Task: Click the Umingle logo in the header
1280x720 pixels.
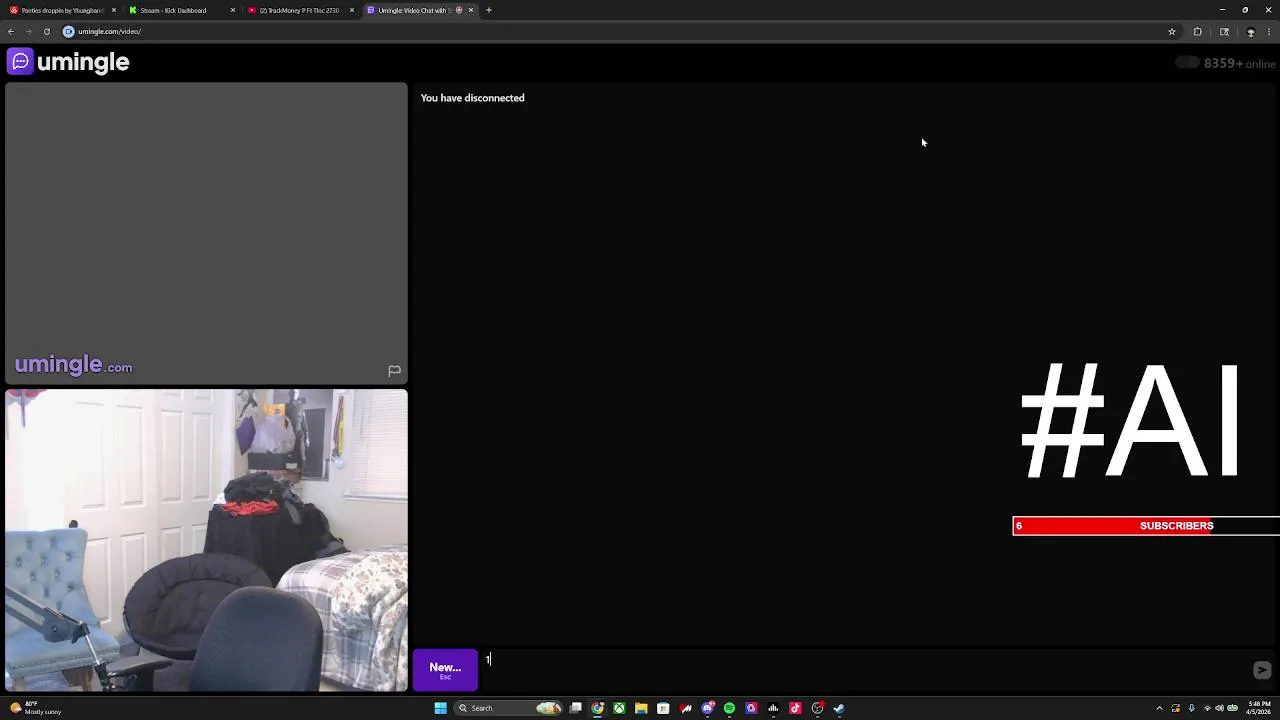Action: [68, 62]
